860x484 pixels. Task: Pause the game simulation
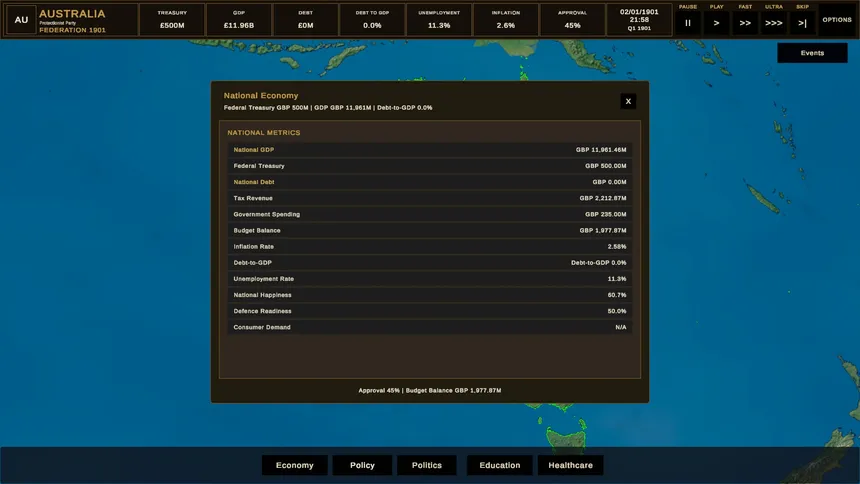(x=687, y=23)
